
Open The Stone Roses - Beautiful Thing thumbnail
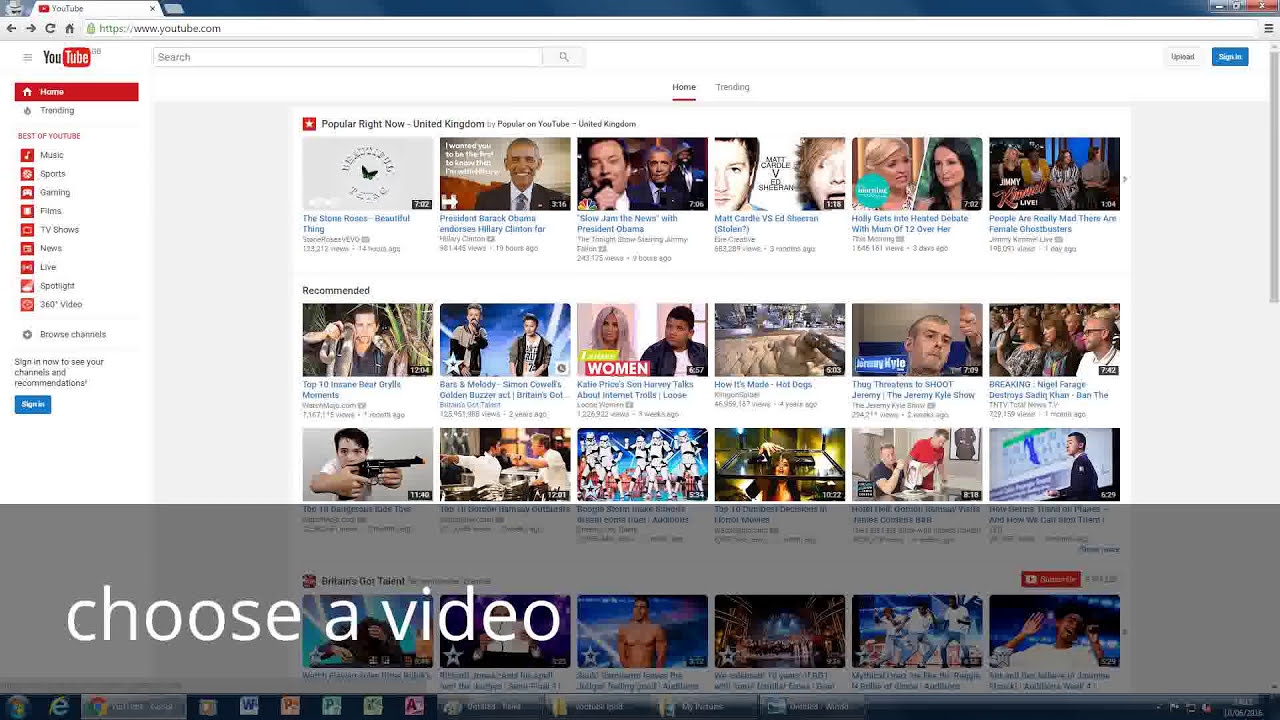coord(367,174)
